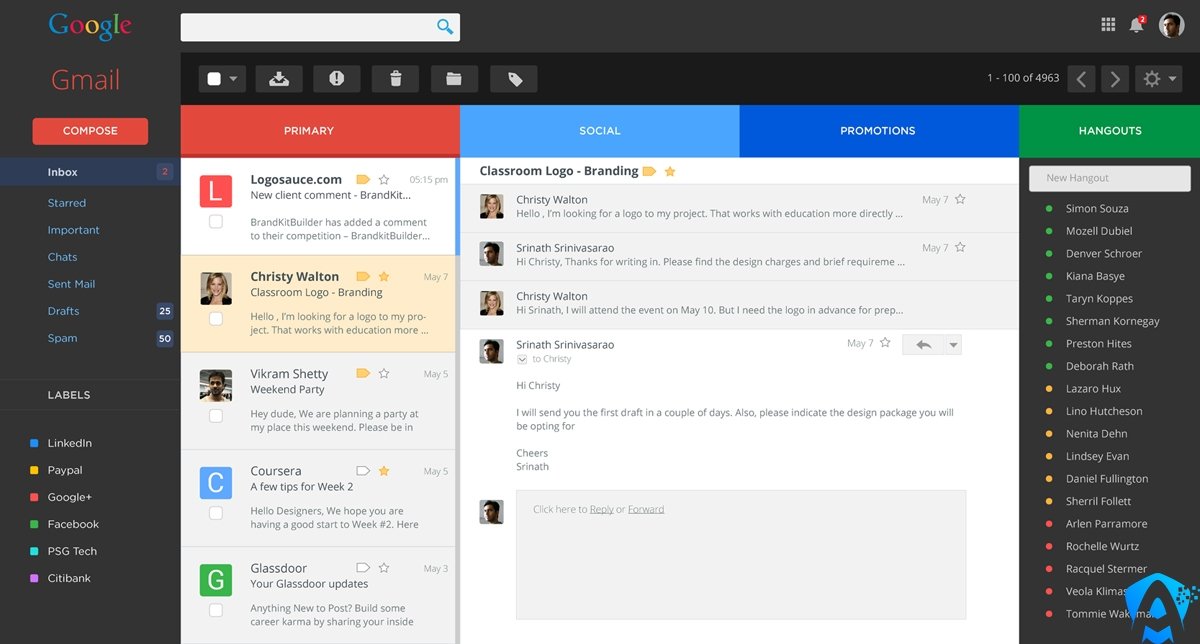Report spam with the exclamation icon

pos(337,79)
